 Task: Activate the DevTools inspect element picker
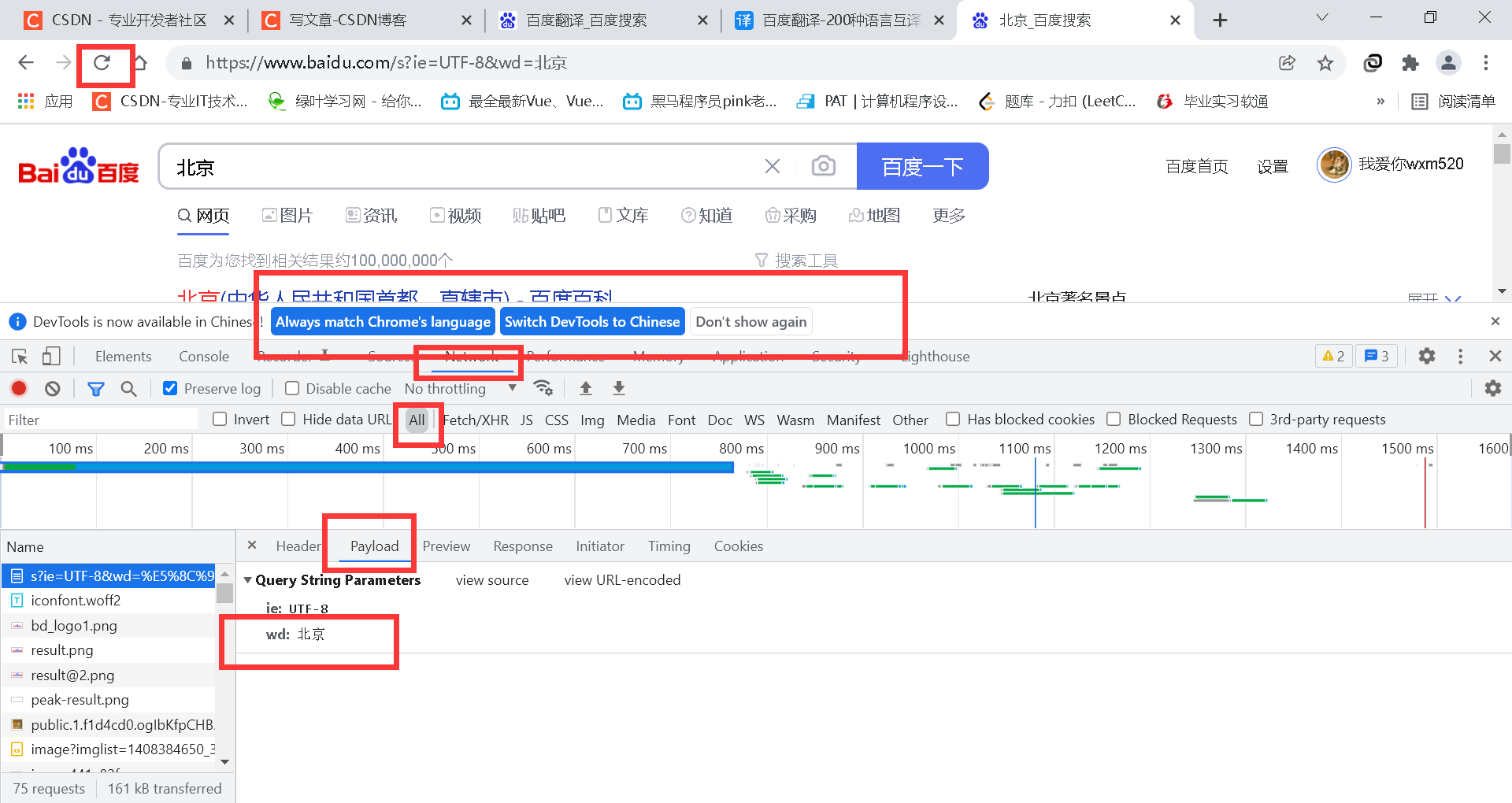20,357
